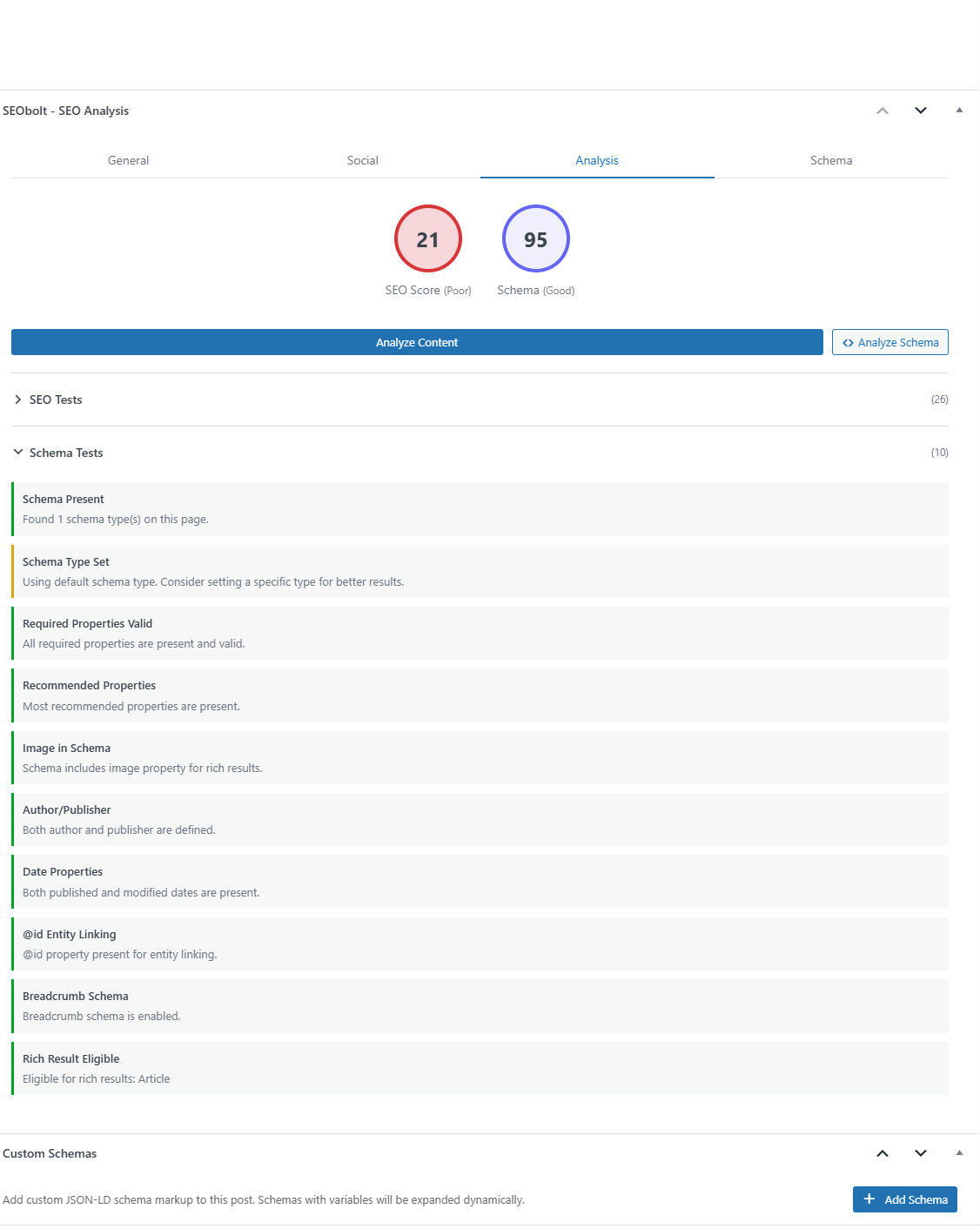Click the Add Schema button
Screen dimensions: 980x1229
(905, 1199)
